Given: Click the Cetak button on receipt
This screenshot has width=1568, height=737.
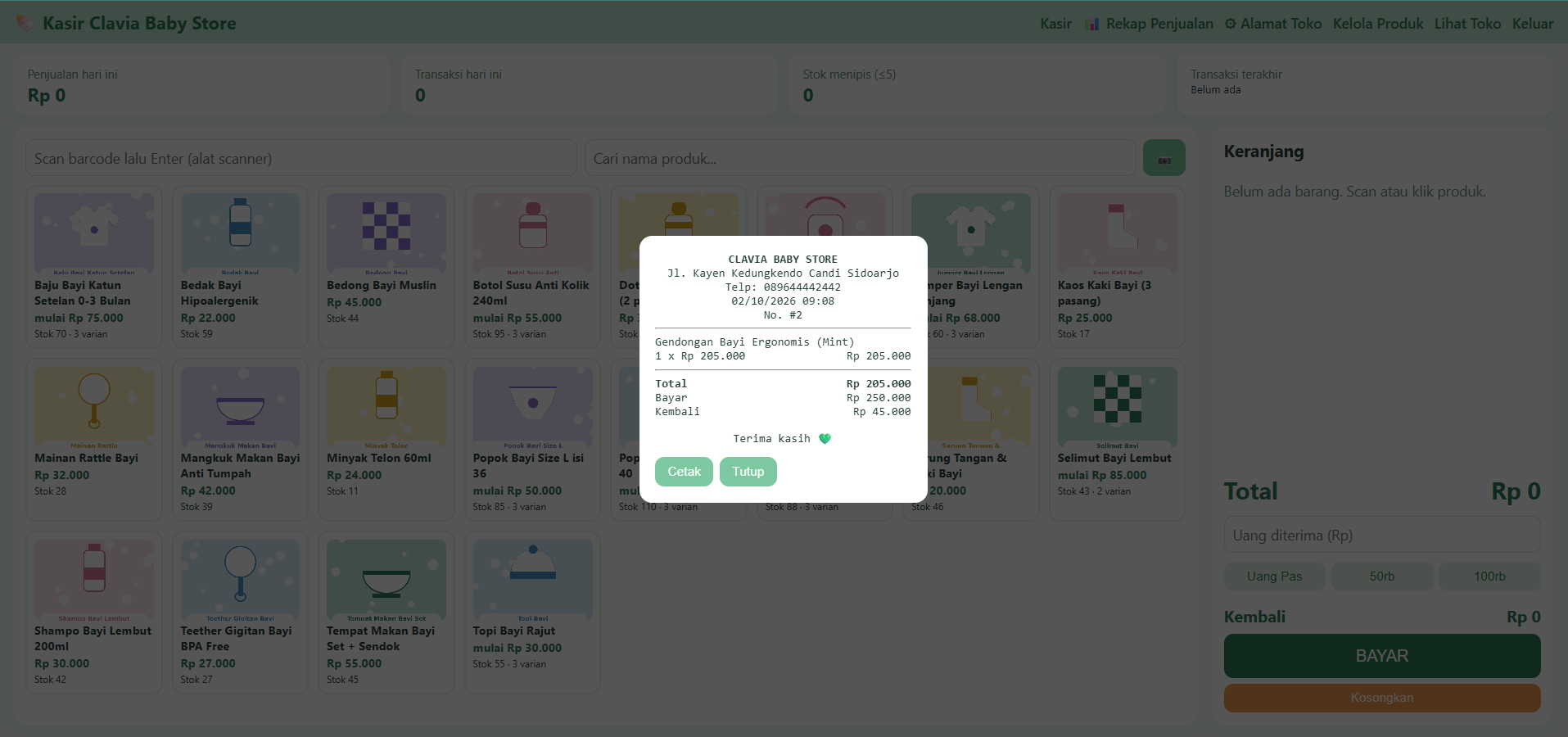Looking at the screenshot, I should tap(684, 472).
